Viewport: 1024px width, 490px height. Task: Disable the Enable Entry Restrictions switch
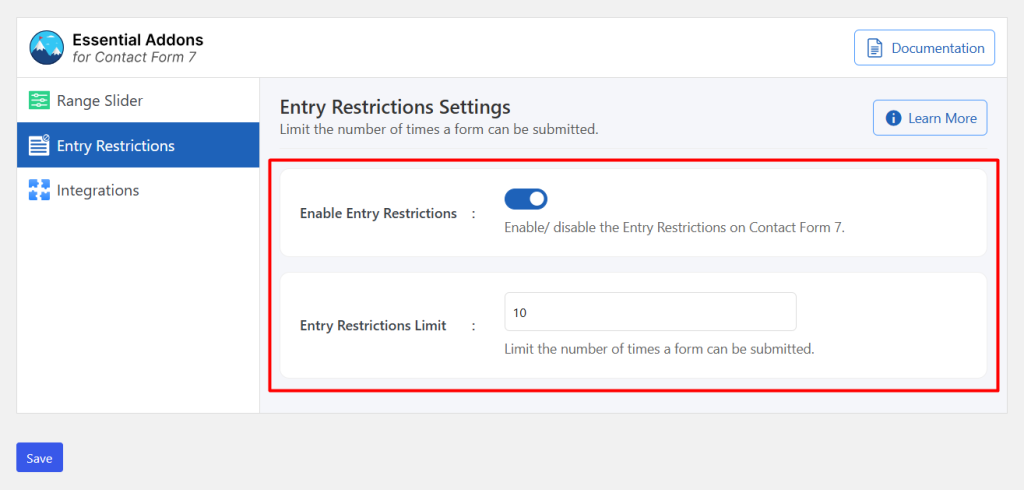[526, 199]
